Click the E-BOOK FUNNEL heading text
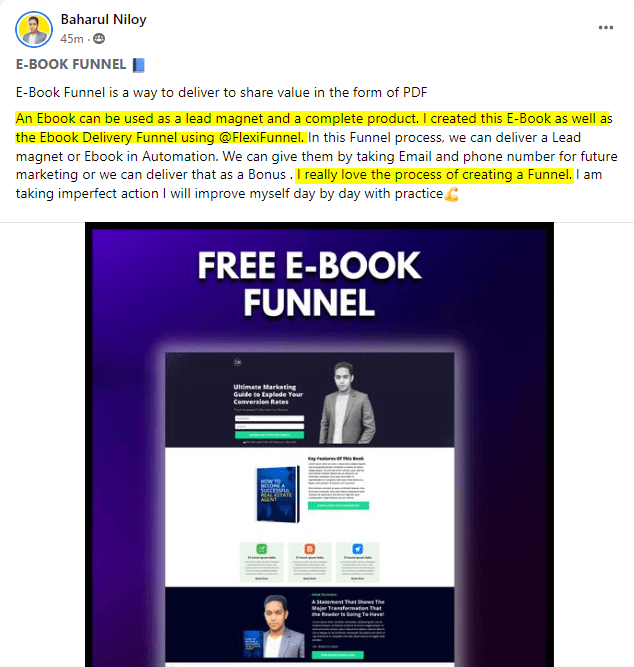Screen dimensions: 634x667 tap(71, 65)
